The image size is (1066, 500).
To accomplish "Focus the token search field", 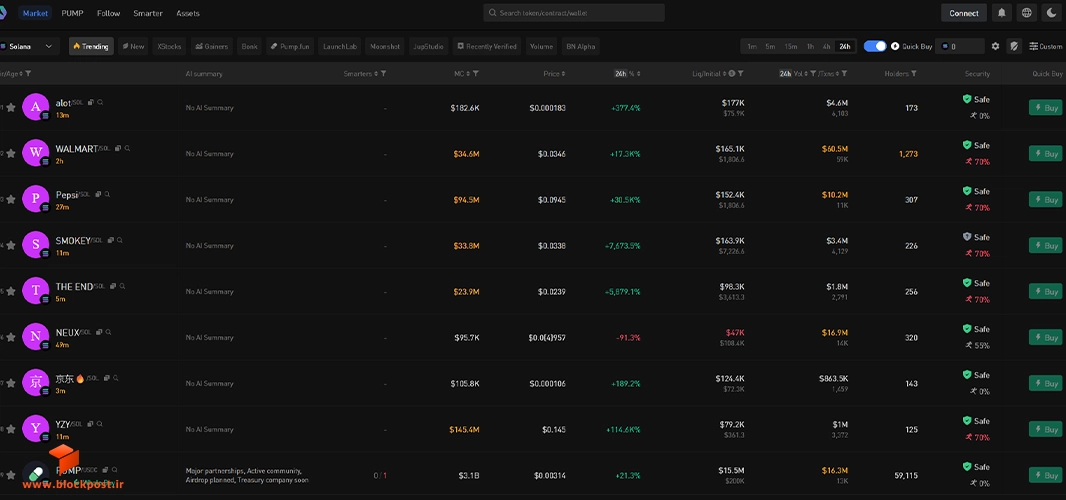I will click(x=574, y=13).
